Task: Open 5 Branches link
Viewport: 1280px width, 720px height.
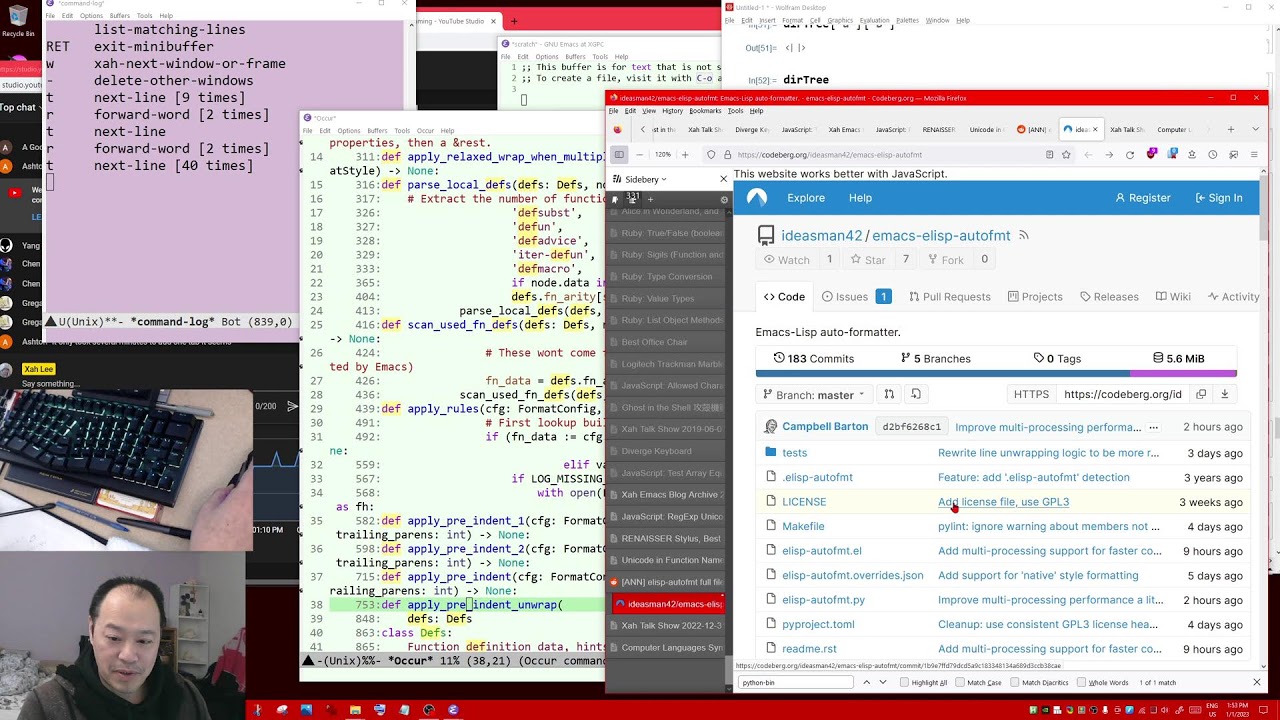Action: pos(936,358)
